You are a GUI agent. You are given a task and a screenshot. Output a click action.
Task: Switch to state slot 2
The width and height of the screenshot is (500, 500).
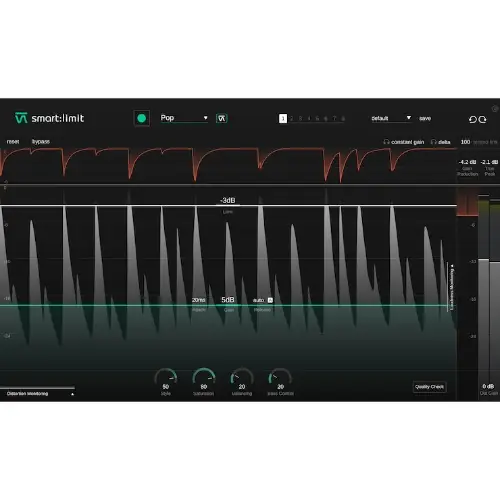click(x=292, y=118)
